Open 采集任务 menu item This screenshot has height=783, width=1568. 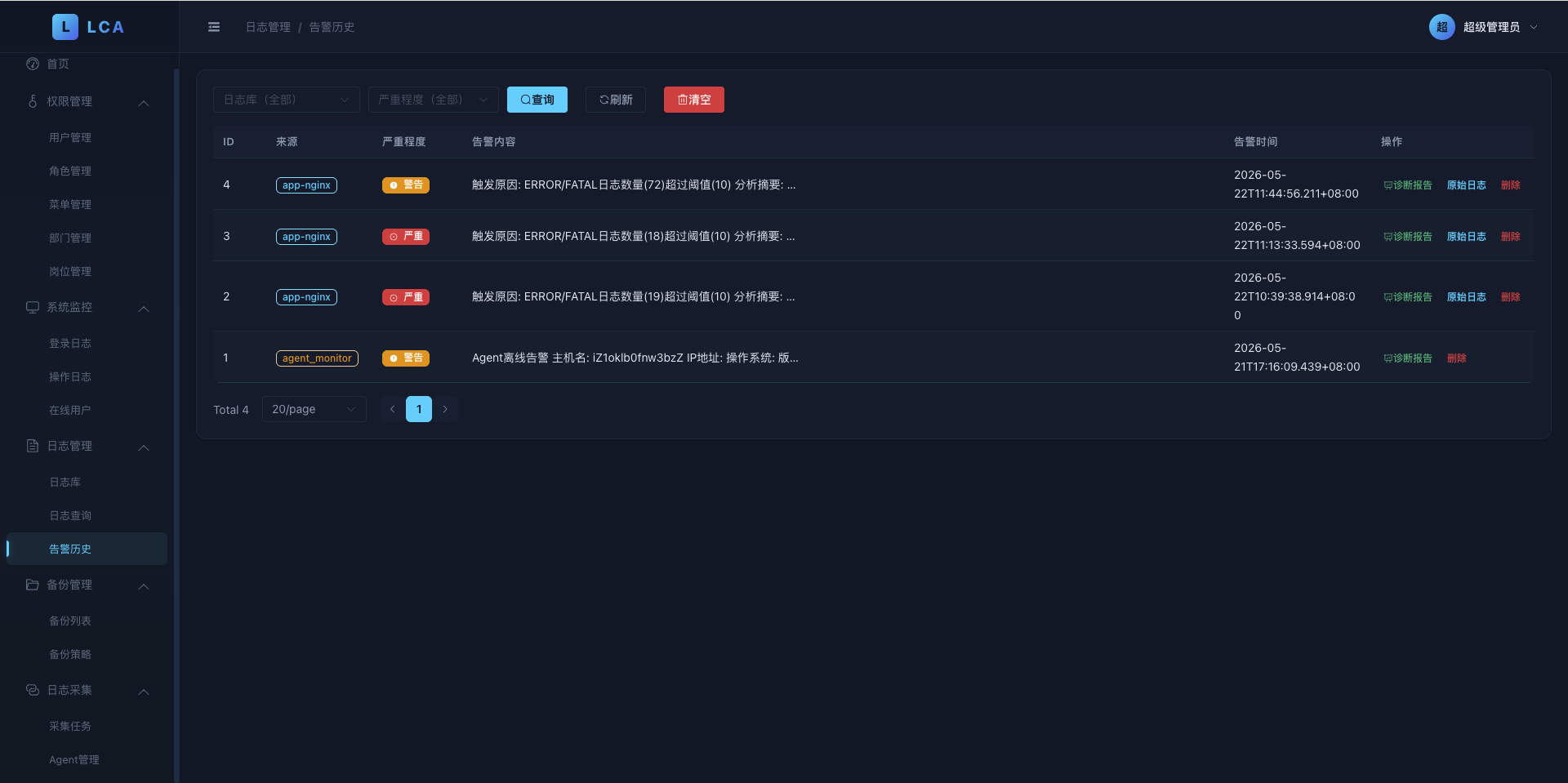click(x=87, y=726)
